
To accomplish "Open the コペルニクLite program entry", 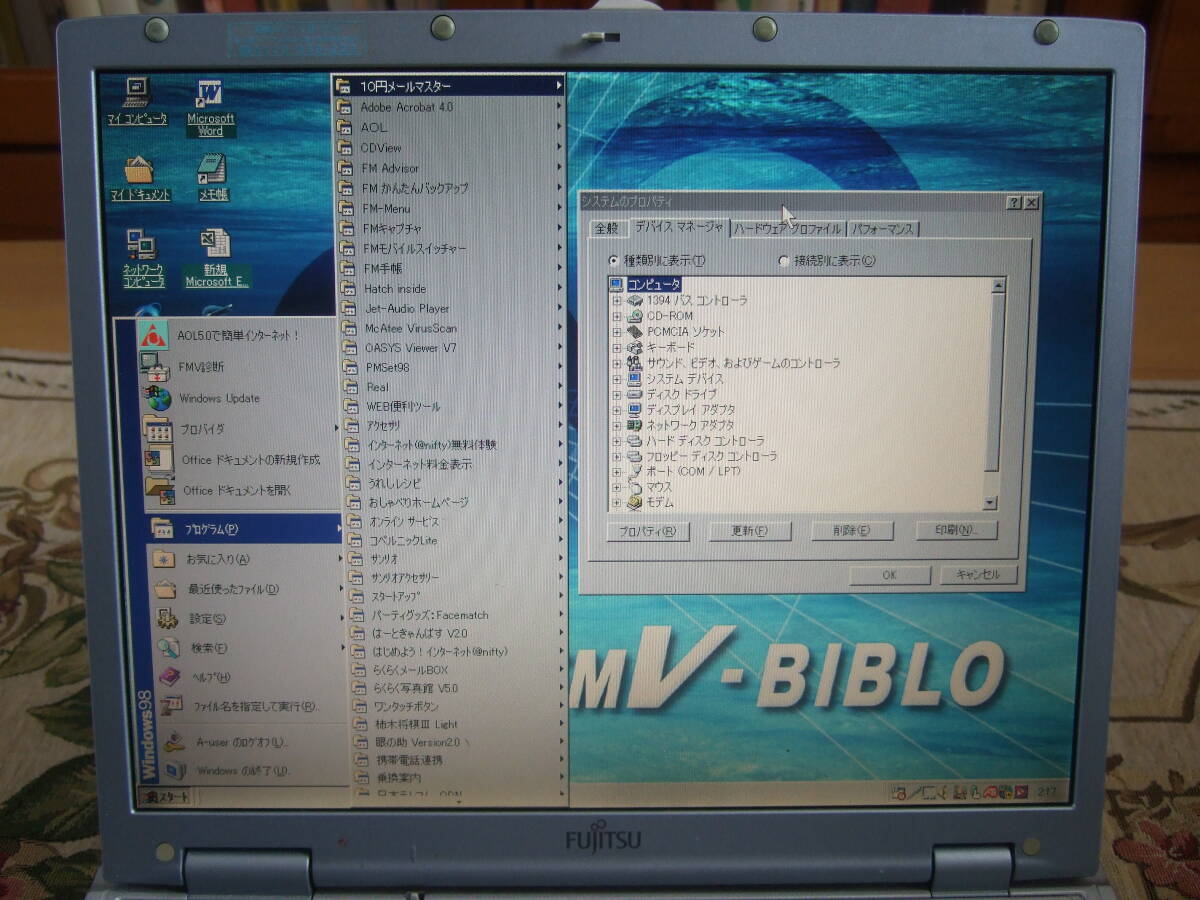I will [x=456, y=540].
